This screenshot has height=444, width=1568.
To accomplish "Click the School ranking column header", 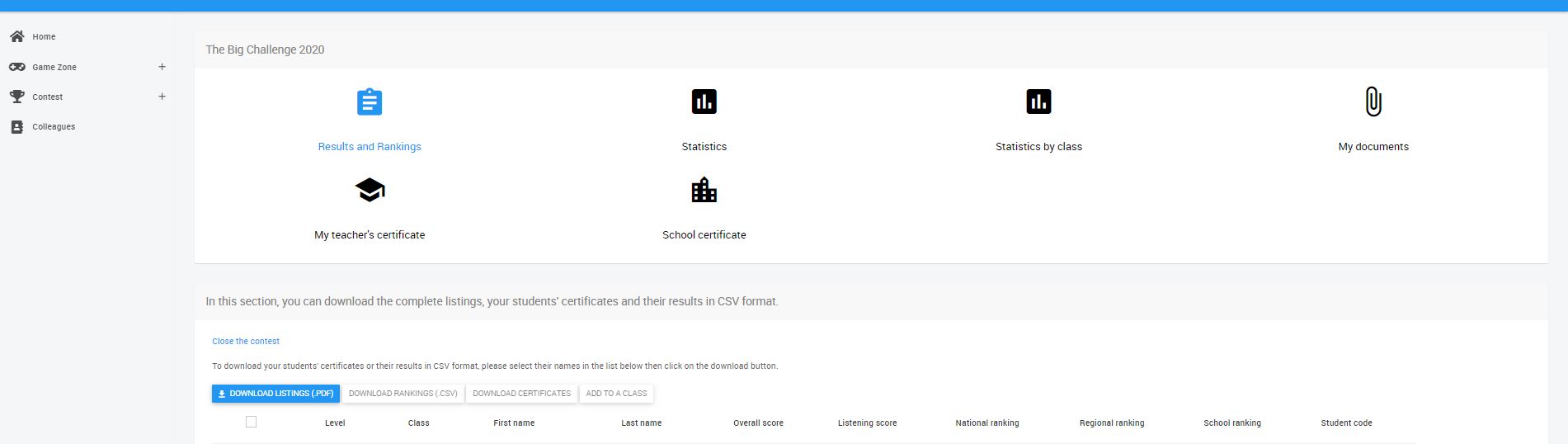I will (x=1232, y=423).
